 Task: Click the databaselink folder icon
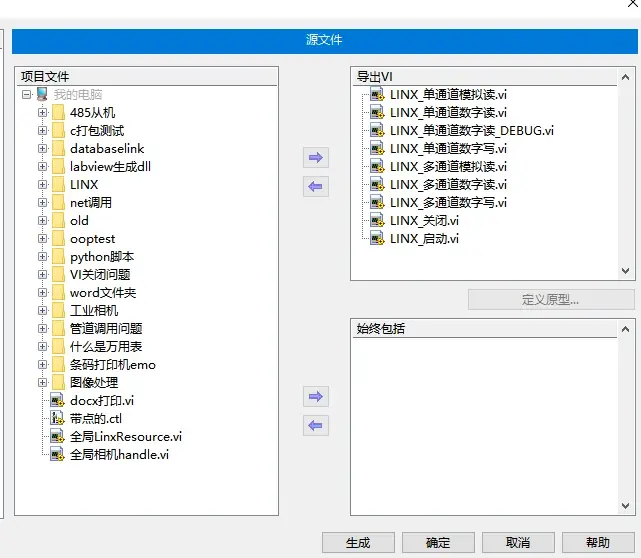(58, 148)
